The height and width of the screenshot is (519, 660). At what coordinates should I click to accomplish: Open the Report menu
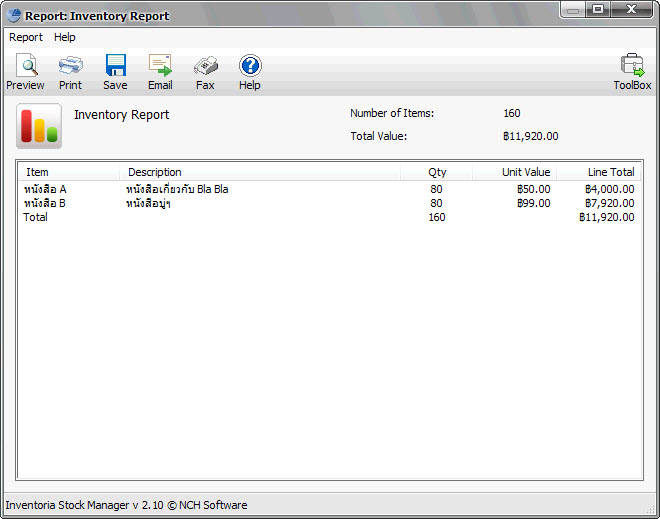point(26,37)
